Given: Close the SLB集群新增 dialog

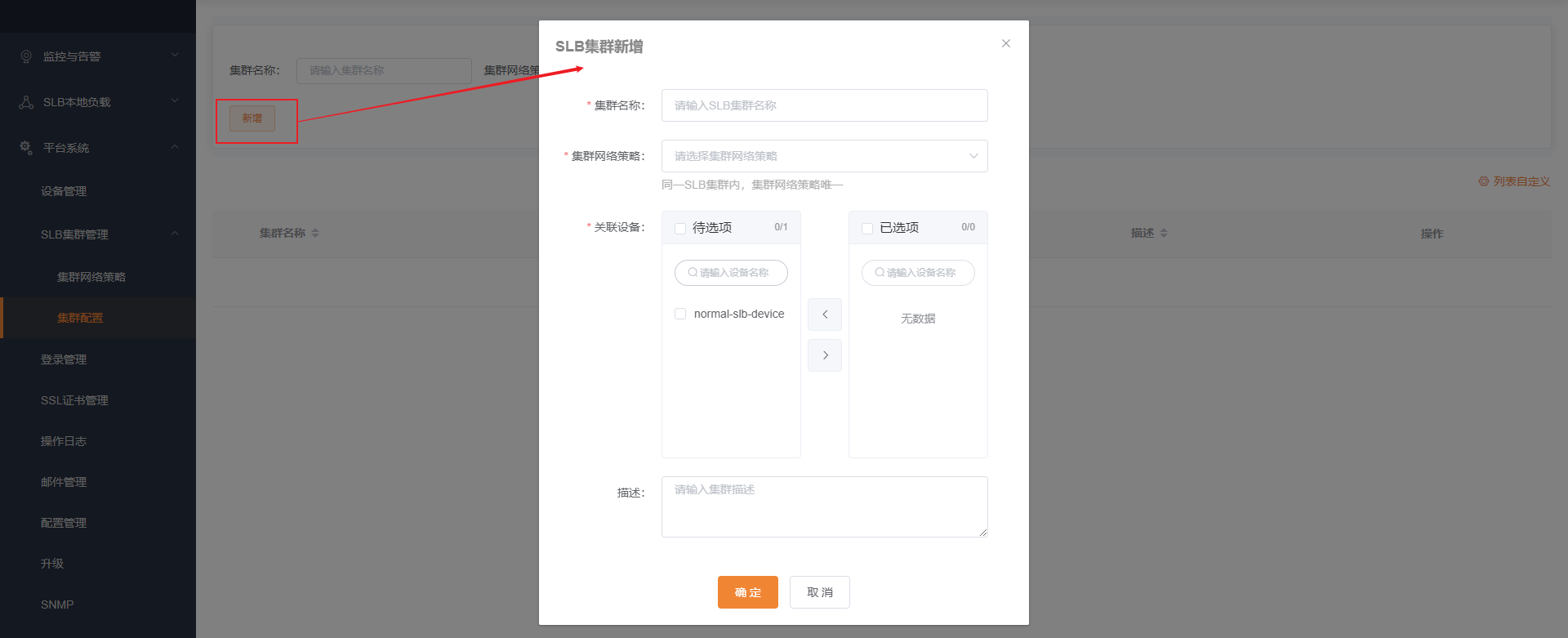Looking at the screenshot, I should click(x=1006, y=43).
